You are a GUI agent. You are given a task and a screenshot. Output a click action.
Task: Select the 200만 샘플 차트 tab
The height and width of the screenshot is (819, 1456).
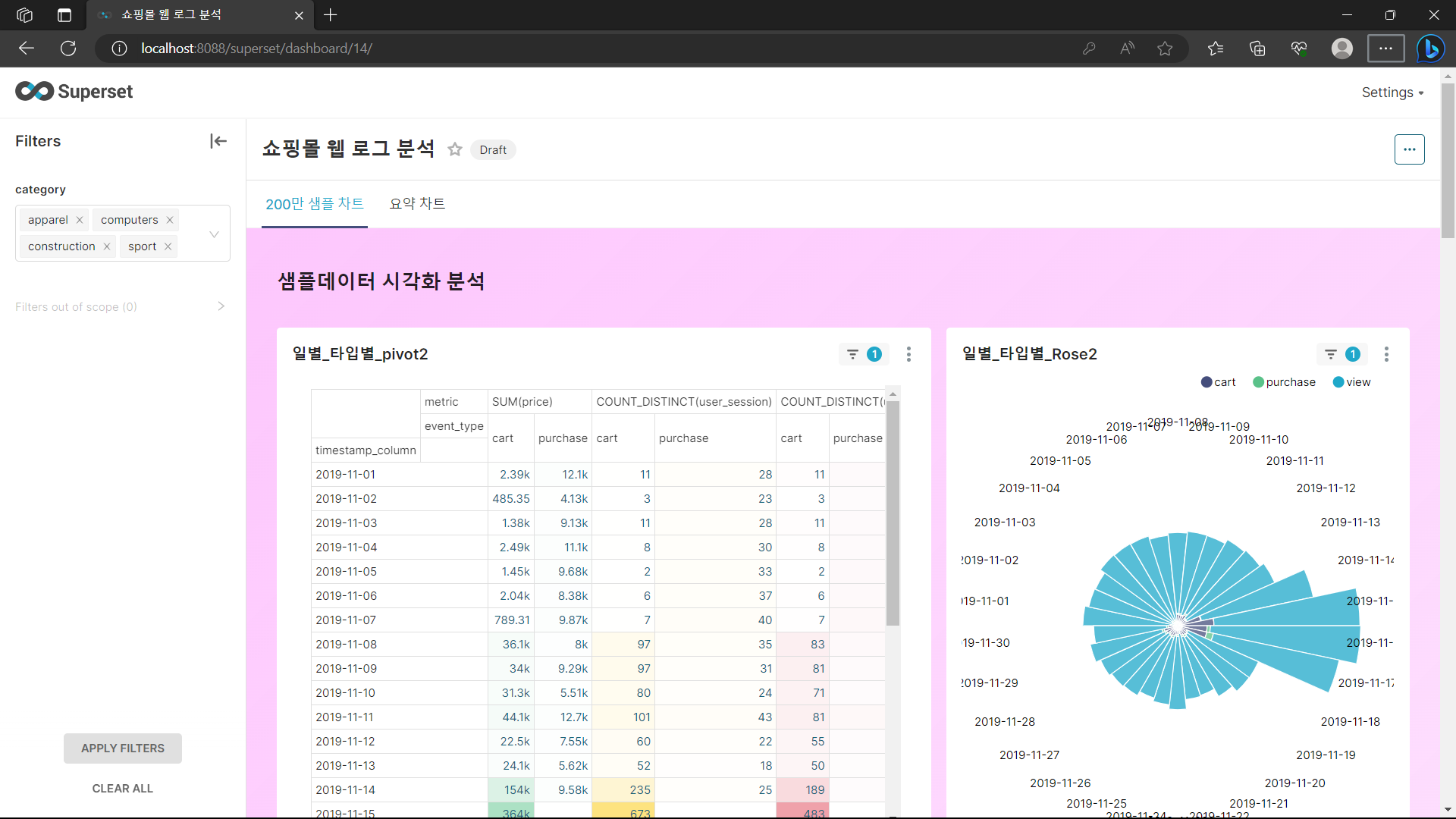click(315, 204)
